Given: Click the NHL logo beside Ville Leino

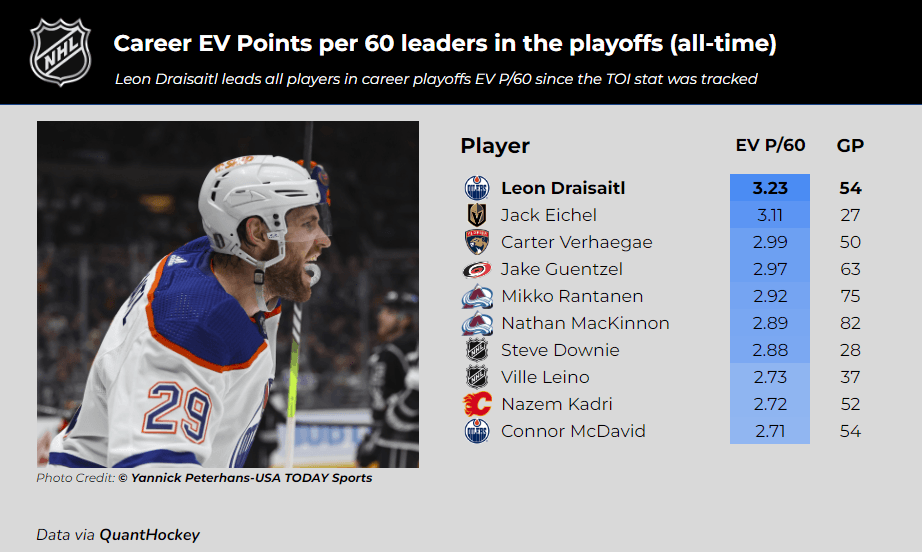Looking at the screenshot, I should pos(476,377).
